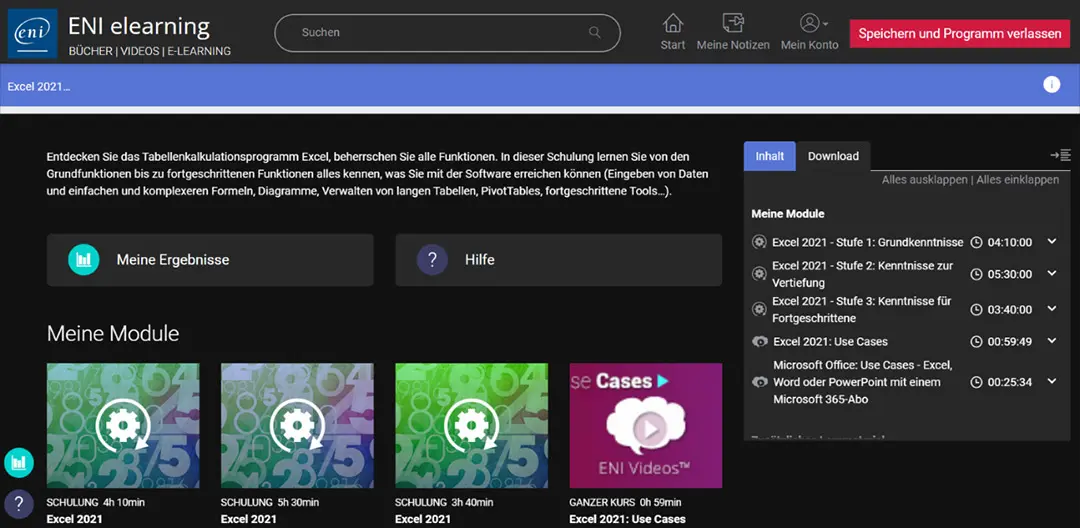Click the teal chart icon at bottom left
This screenshot has height=528, width=1080.
pyautogui.click(x=19, y=462)
